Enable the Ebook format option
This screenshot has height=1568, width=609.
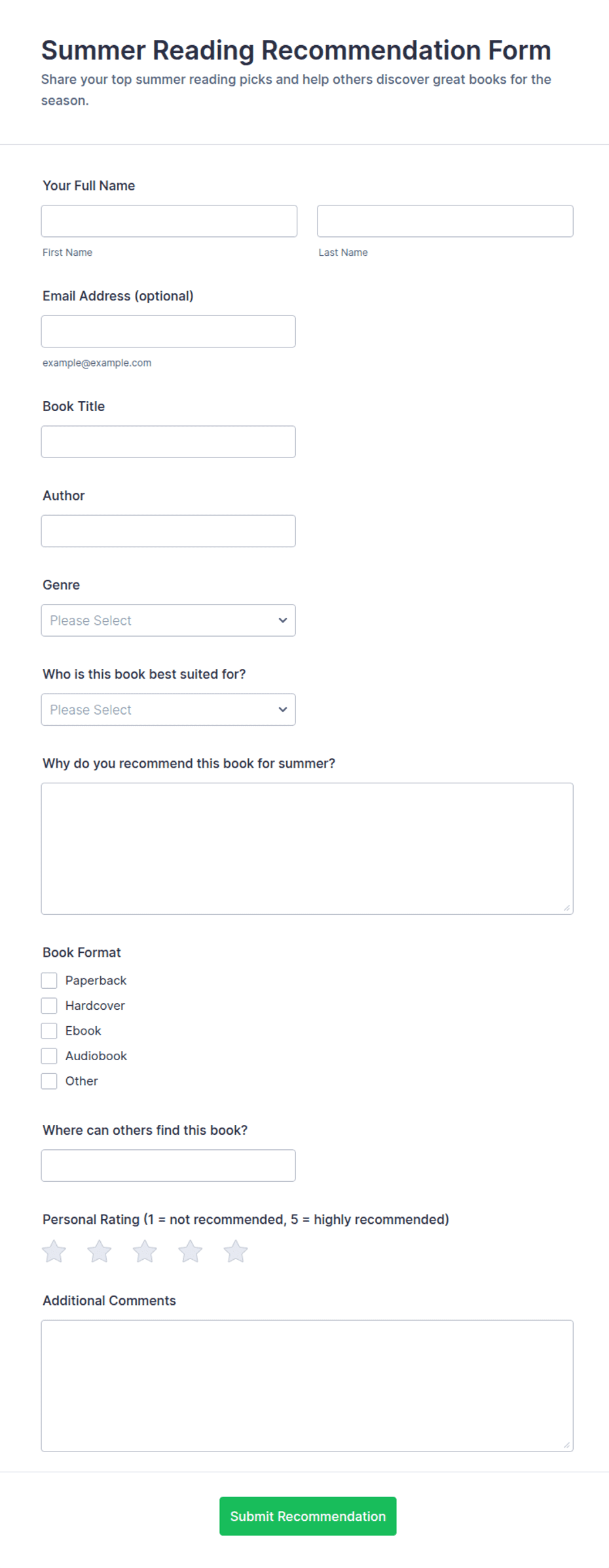[x=49, y=1031]
